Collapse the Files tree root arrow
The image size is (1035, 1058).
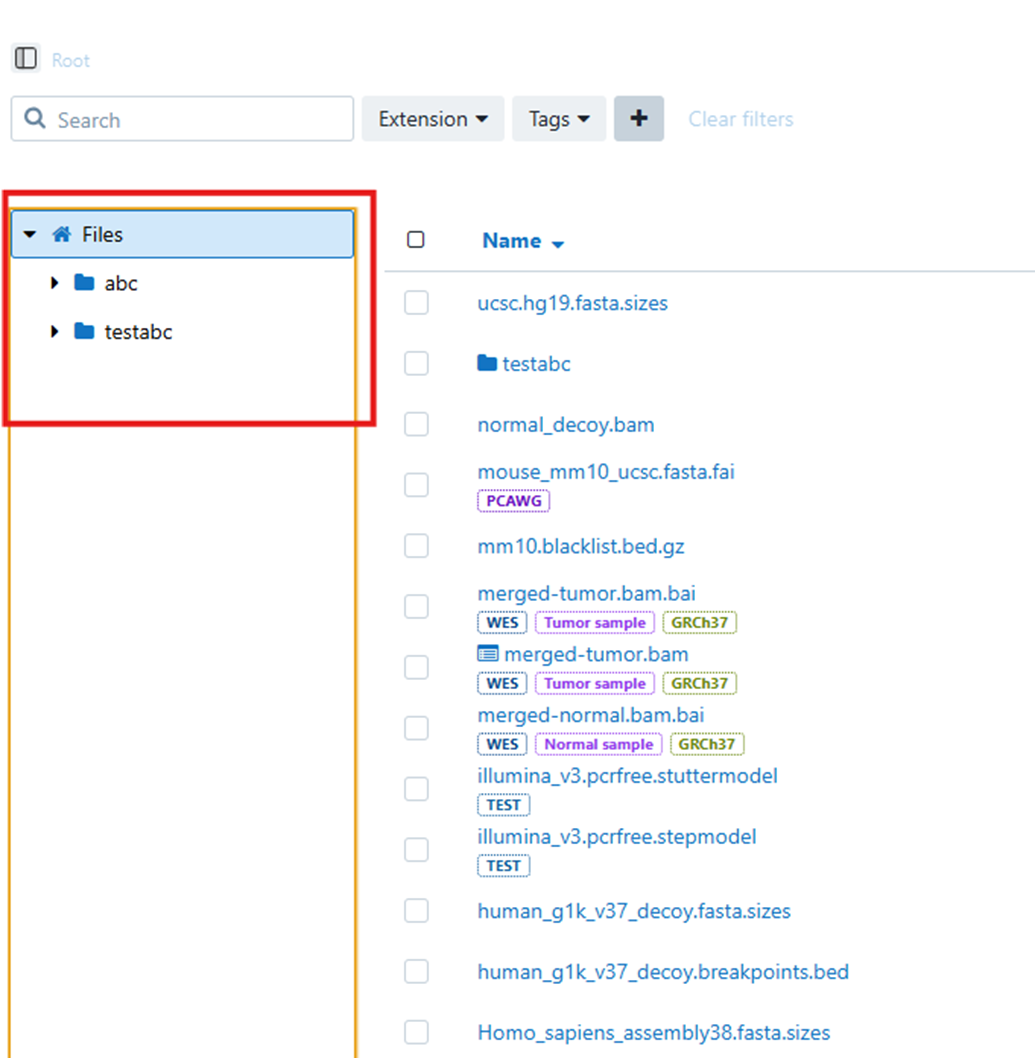pyautogui.click(x=30, y=234)
